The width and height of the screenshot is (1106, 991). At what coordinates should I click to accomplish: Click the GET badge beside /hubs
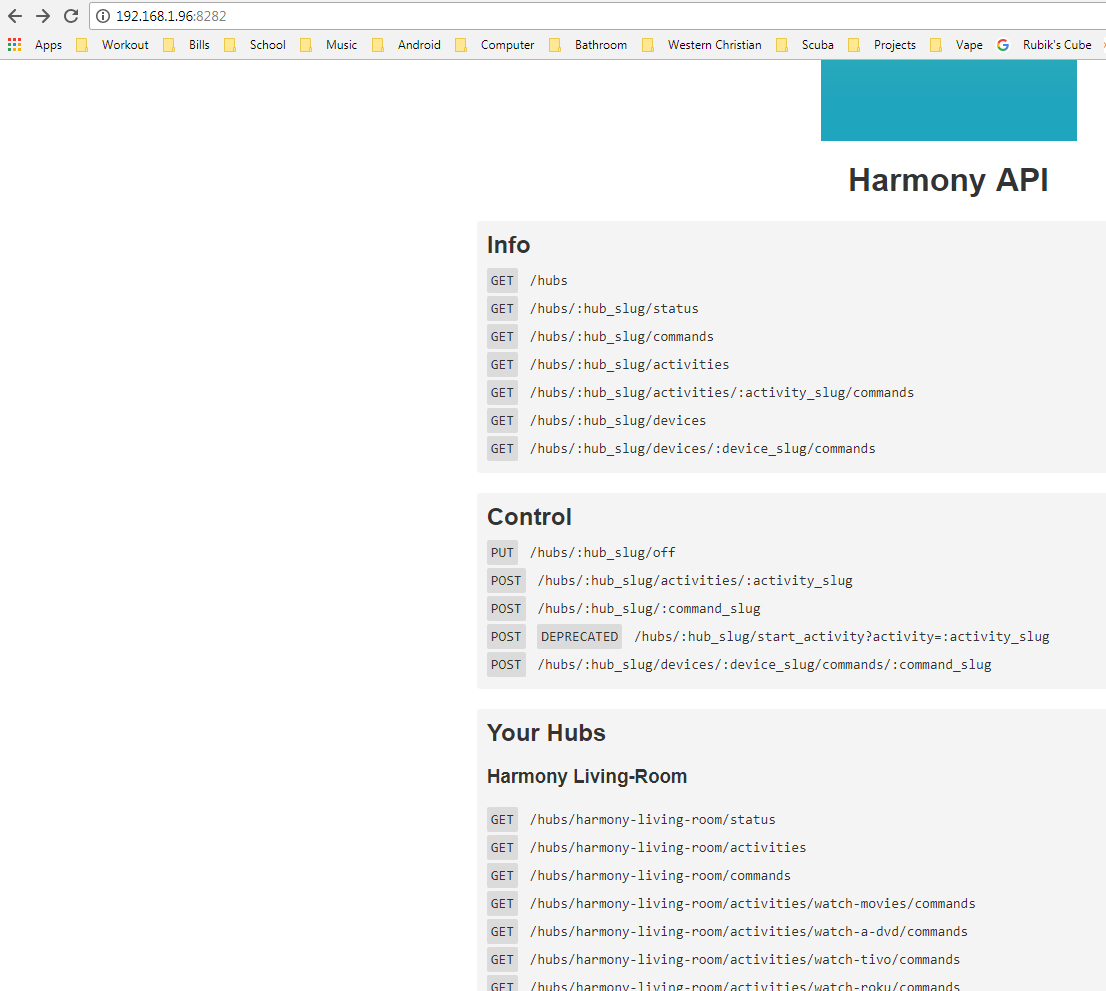click(x=502, y=281)
